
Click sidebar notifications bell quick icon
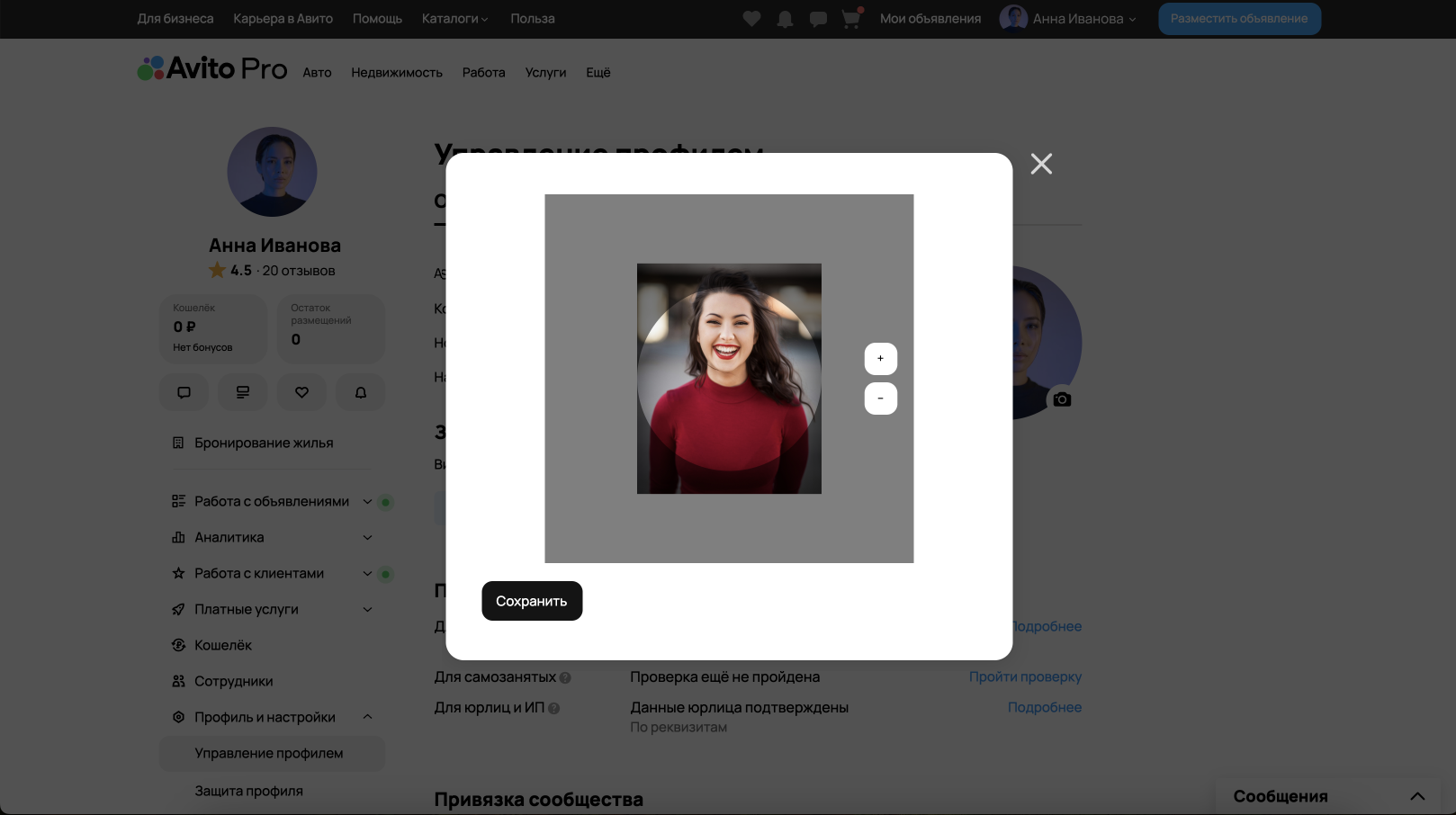(x=361, y=392)
